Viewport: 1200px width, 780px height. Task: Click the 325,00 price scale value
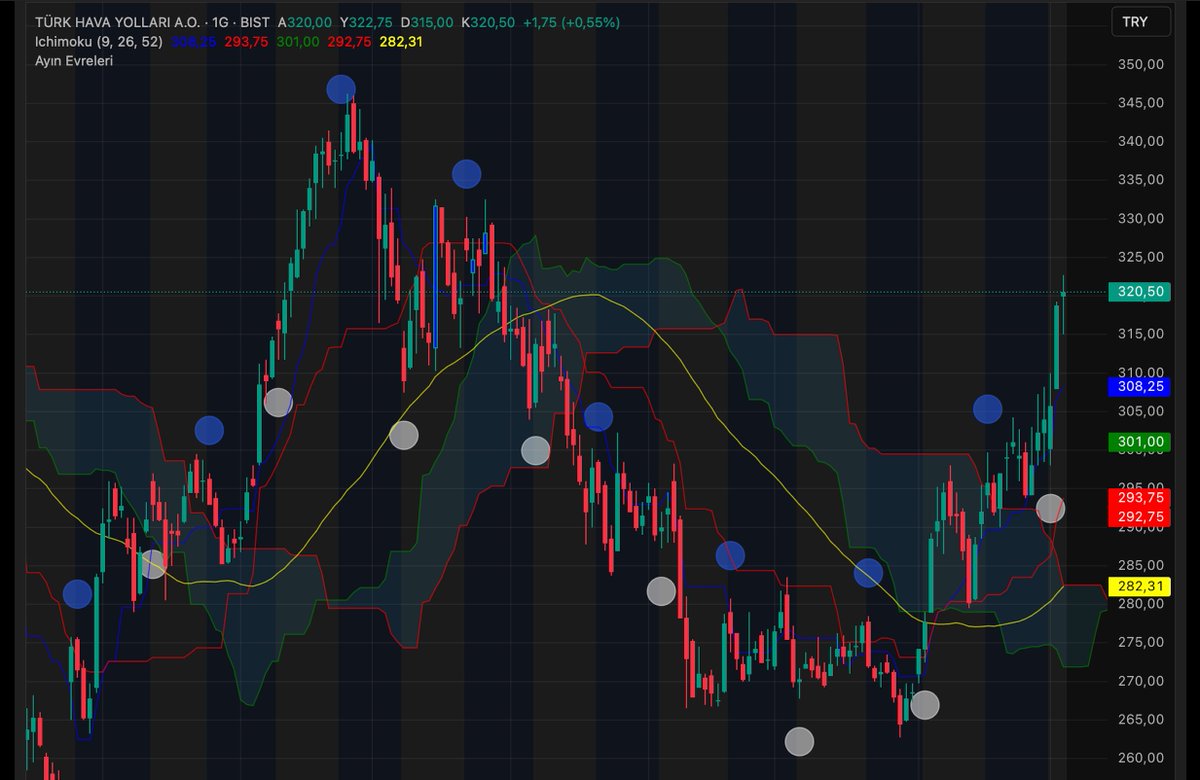coord(1142,256)
